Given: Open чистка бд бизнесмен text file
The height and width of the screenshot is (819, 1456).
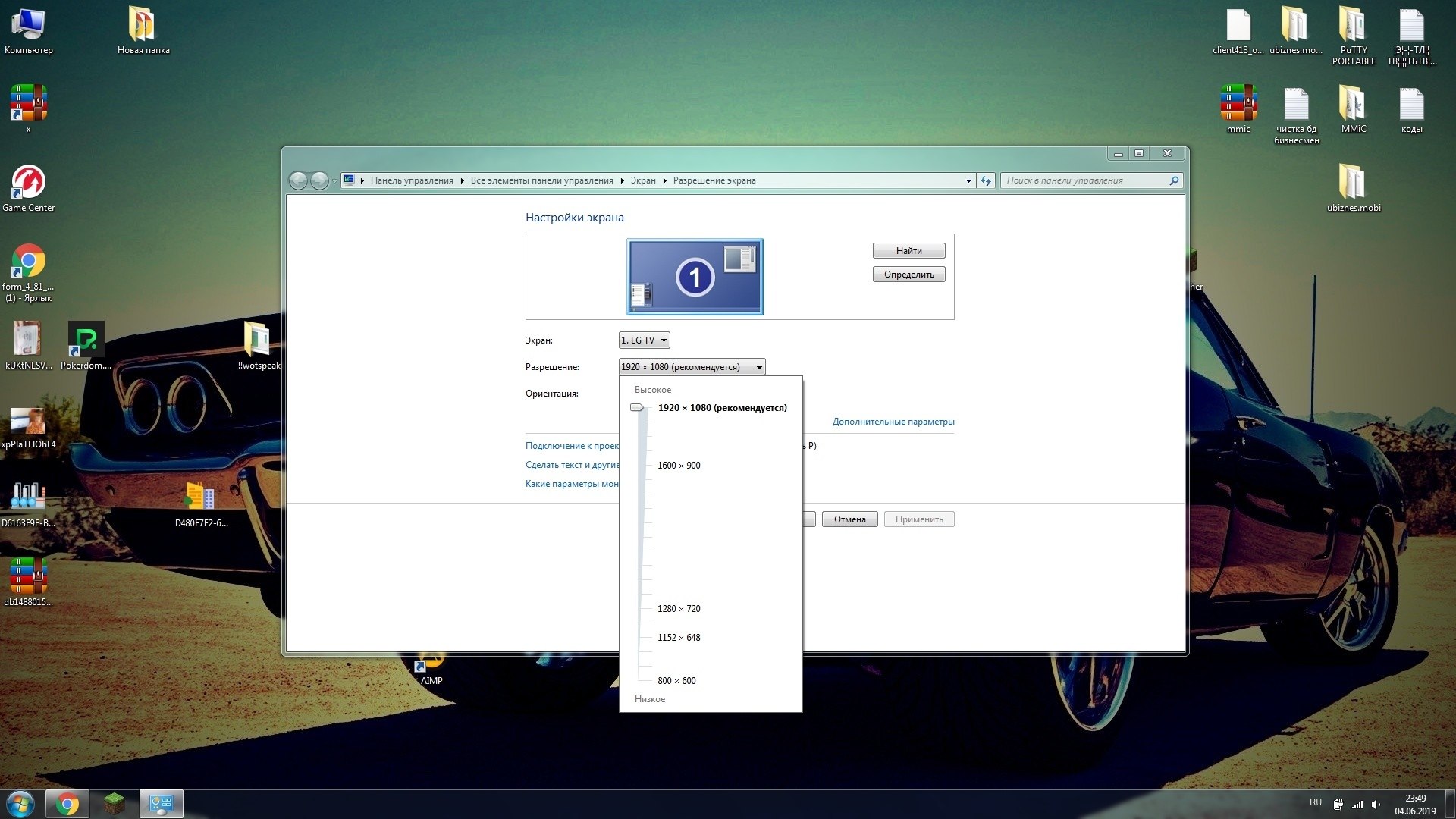Looking at the screenshot, I should [x=1296, y=115].
